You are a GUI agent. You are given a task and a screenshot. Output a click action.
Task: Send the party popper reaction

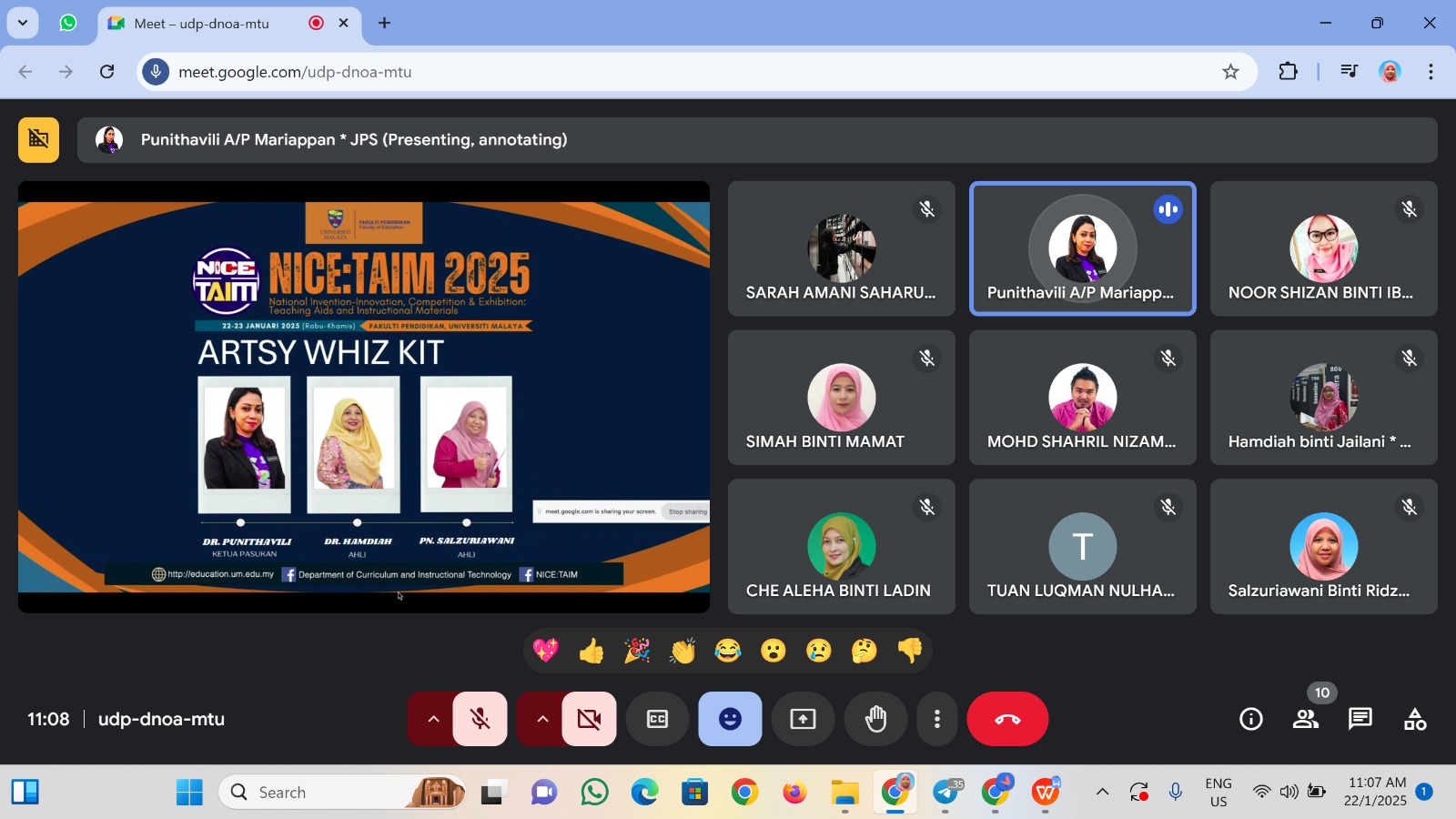tap(637, 650)
